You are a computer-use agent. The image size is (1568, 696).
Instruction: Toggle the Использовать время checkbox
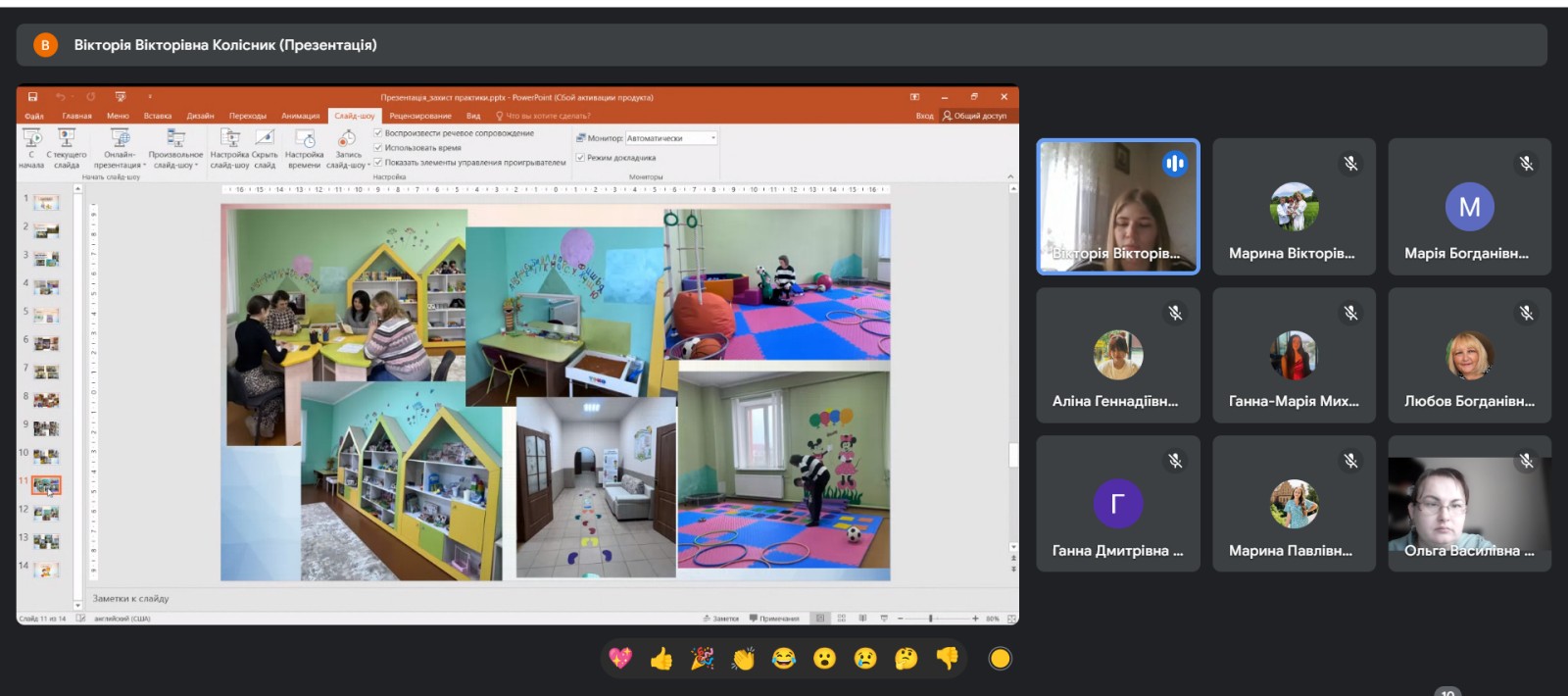378,148
